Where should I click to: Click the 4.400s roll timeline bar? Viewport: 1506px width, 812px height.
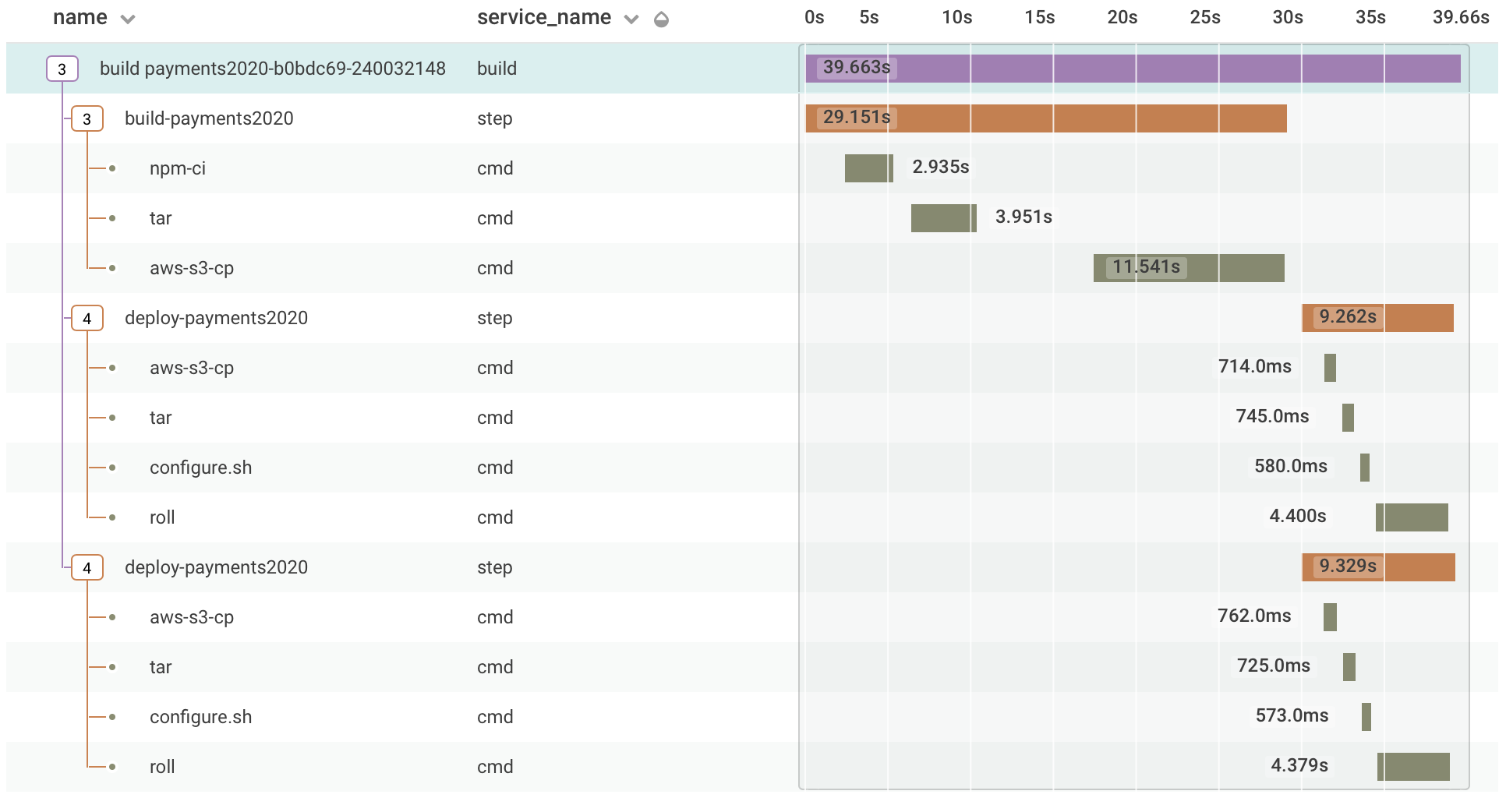1412,517
